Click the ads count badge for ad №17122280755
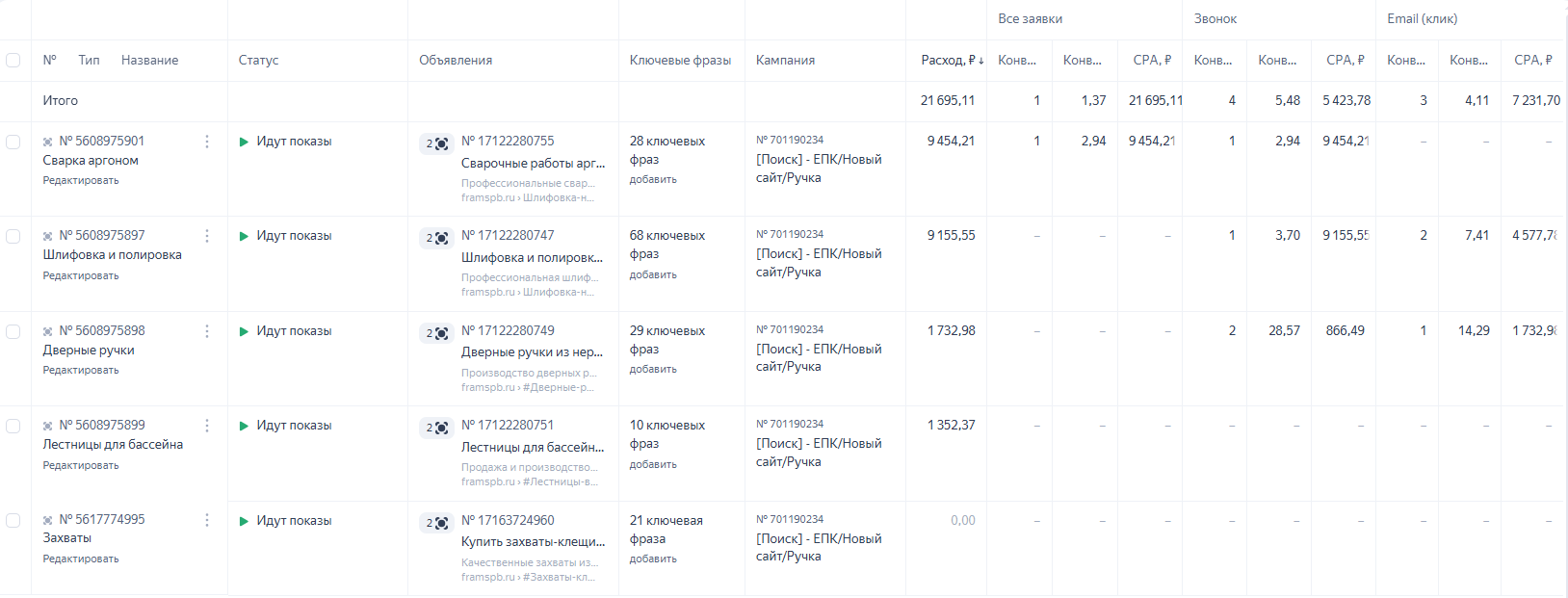The image size is (1568, 598). pyautogui.click(x=436, y=143)
